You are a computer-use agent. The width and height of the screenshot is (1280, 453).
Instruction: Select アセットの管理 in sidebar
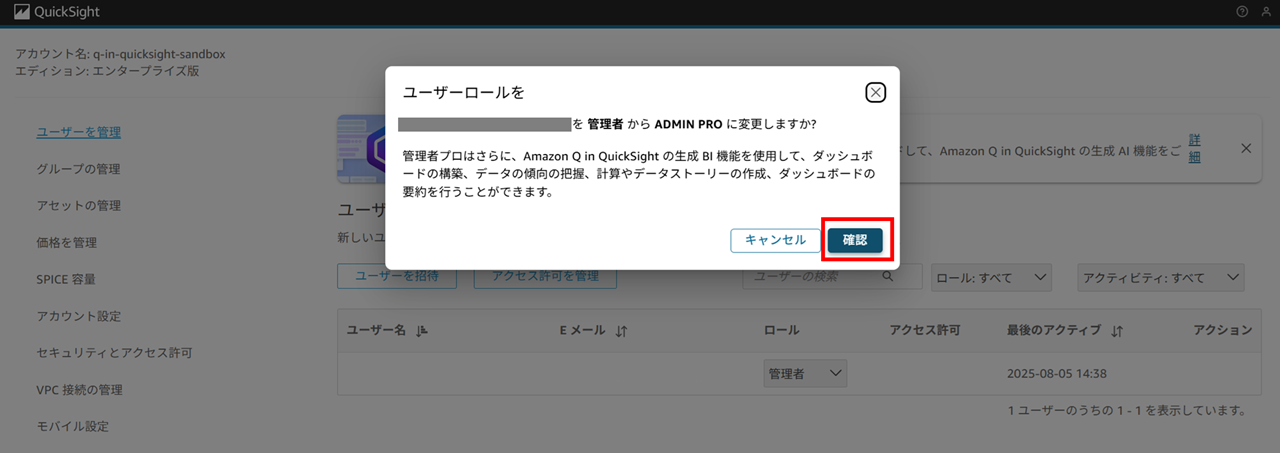78,206
